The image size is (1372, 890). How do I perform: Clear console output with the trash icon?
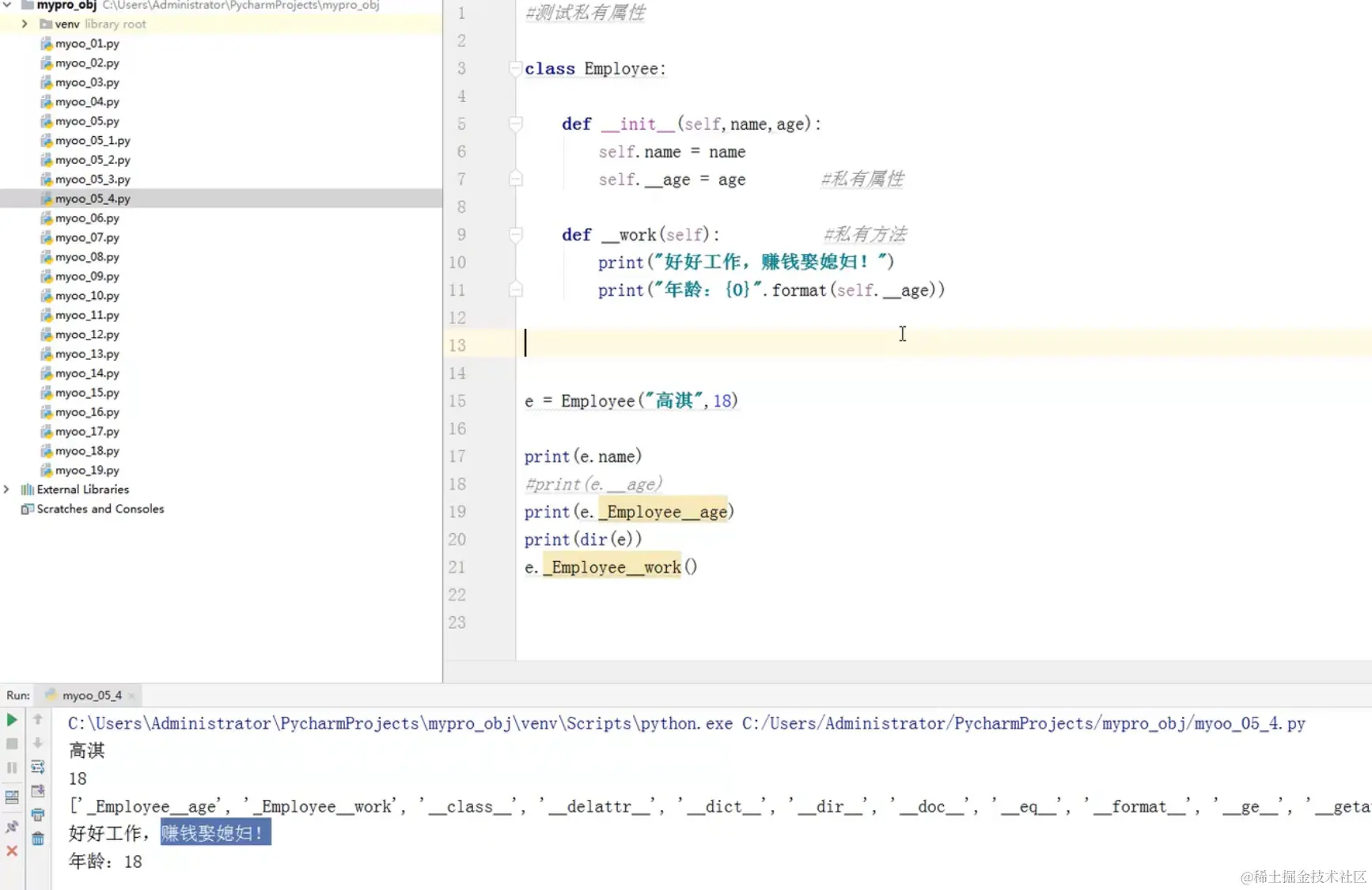37,839
